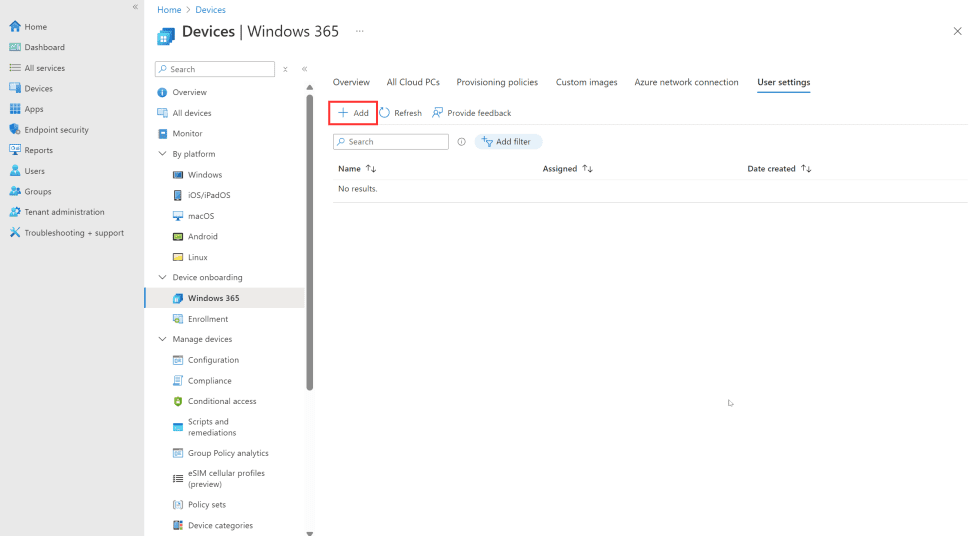
Task: Open Tenant administration icon
Action: pyautogui.click(x=15, y=212)
